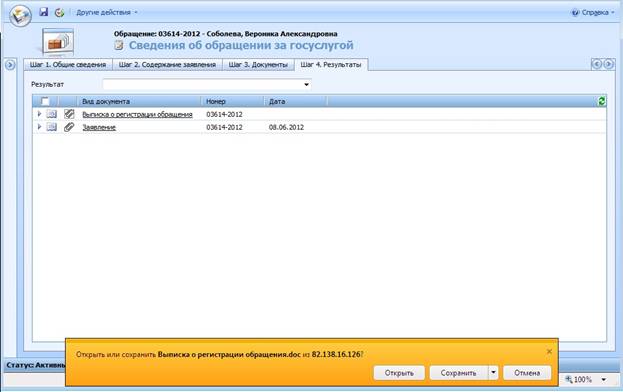This screenshot has width=623, height=392.
Task: Click the paperclip icon in the Заявление row
Action: [69, 127]
